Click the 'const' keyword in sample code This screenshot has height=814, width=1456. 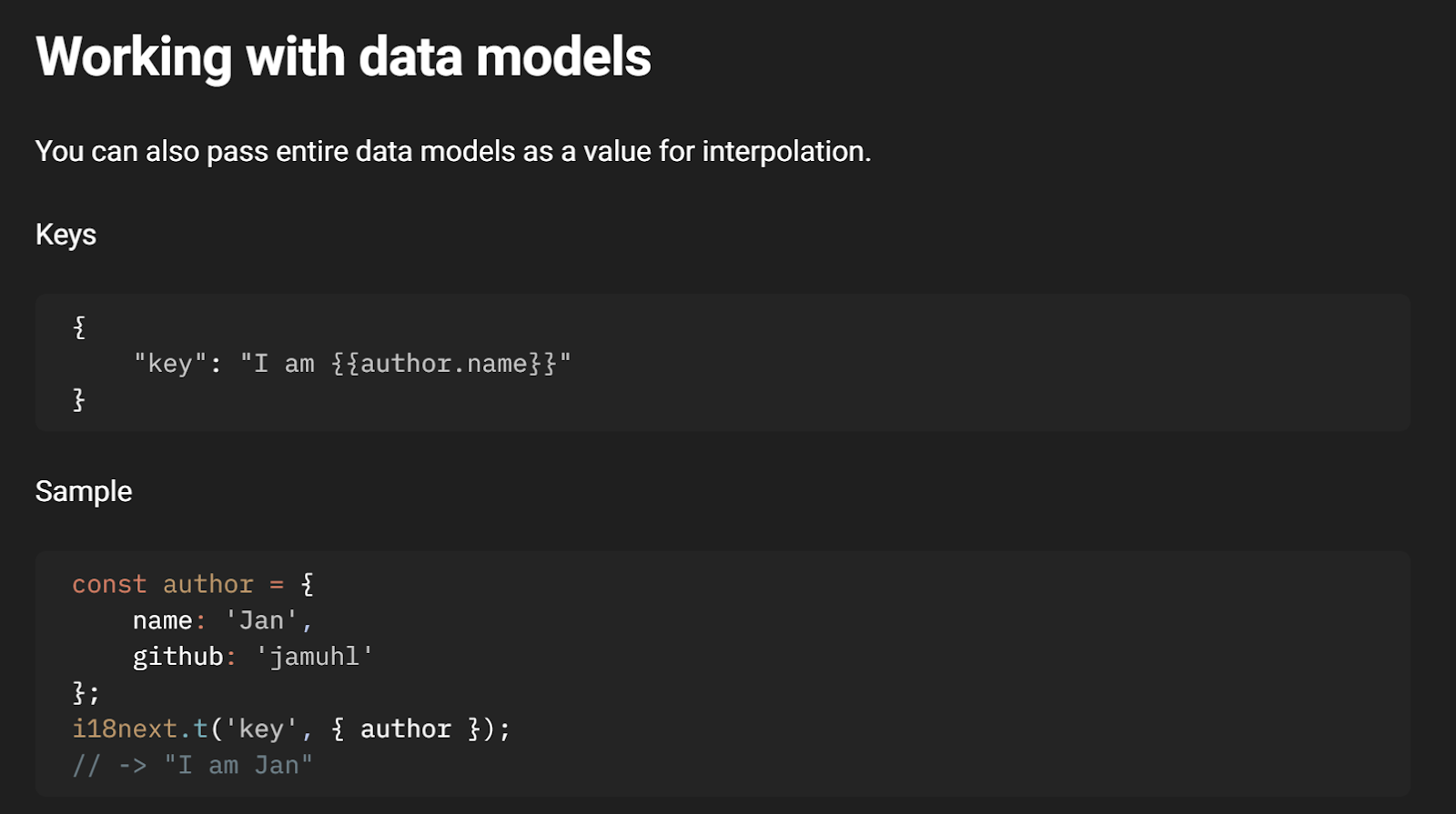pos(109,584)
